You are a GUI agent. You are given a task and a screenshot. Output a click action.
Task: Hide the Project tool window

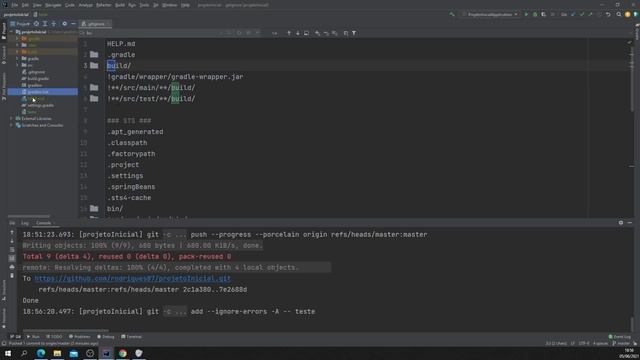coord(73,24)
